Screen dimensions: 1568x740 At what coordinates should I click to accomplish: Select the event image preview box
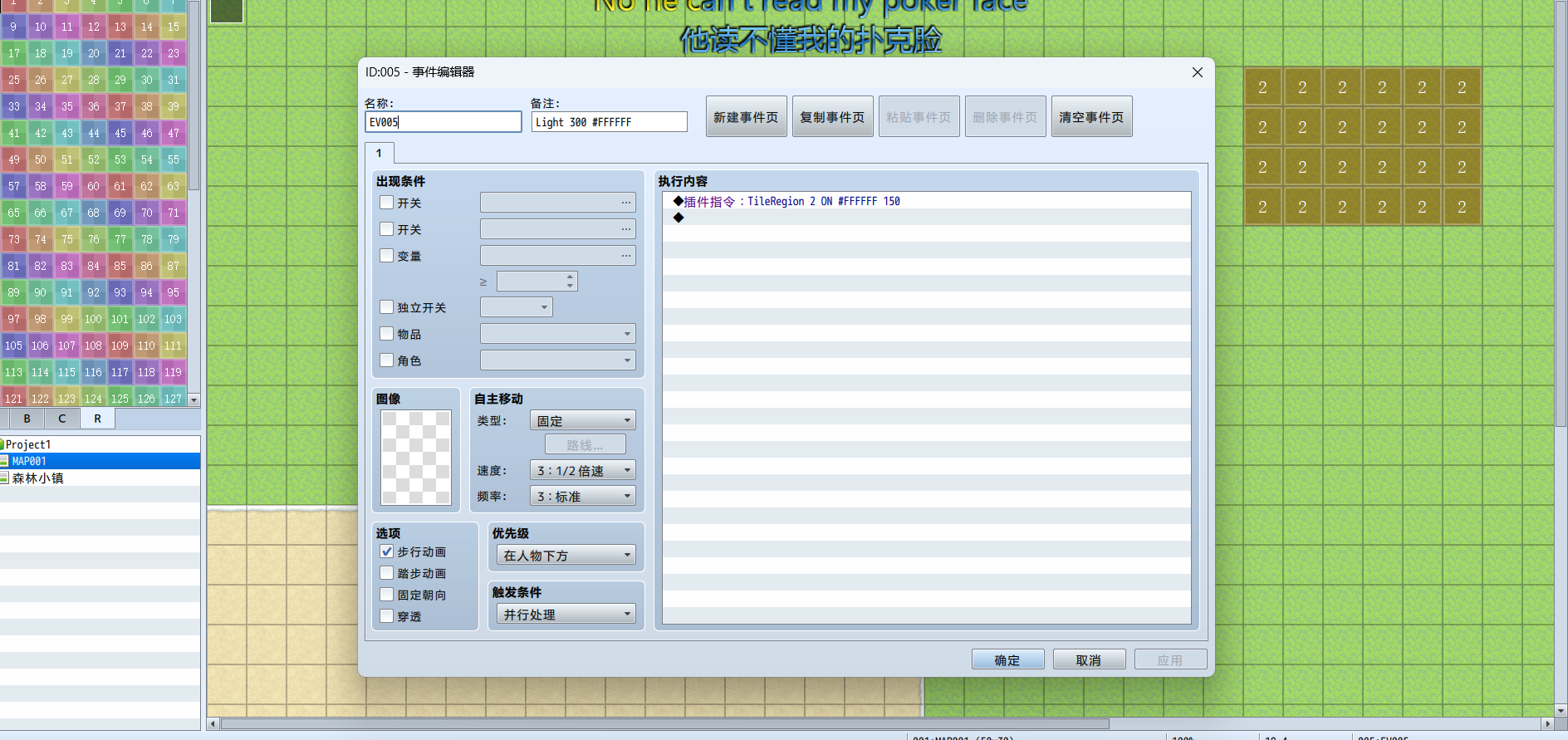(x=416, y=458)
